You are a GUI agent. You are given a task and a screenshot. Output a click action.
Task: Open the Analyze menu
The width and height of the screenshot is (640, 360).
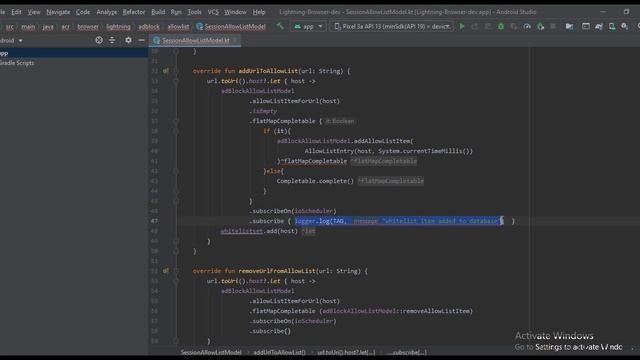(x=107, y=12)
